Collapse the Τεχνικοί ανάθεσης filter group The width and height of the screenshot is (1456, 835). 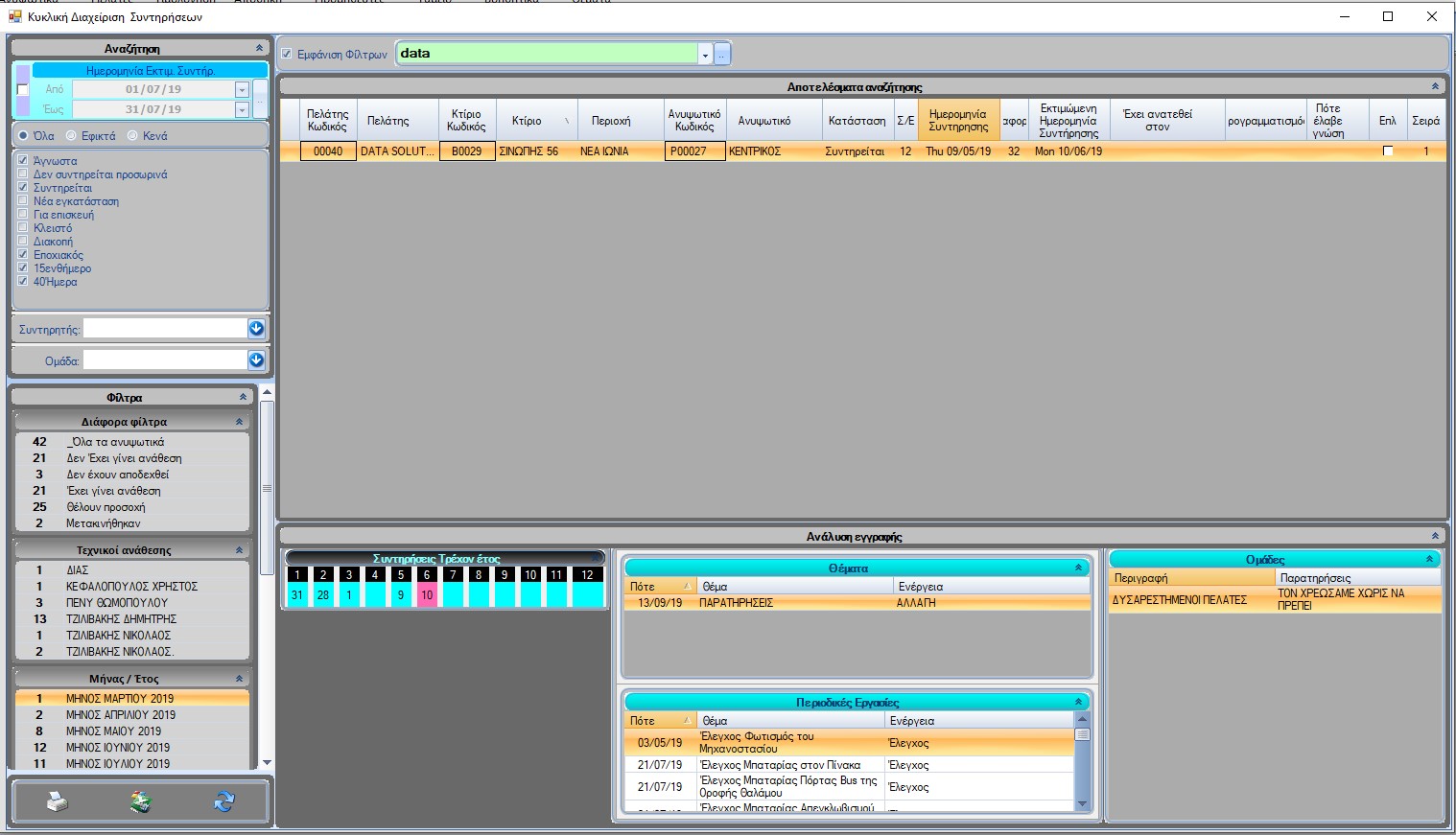[x=239, y=550]
